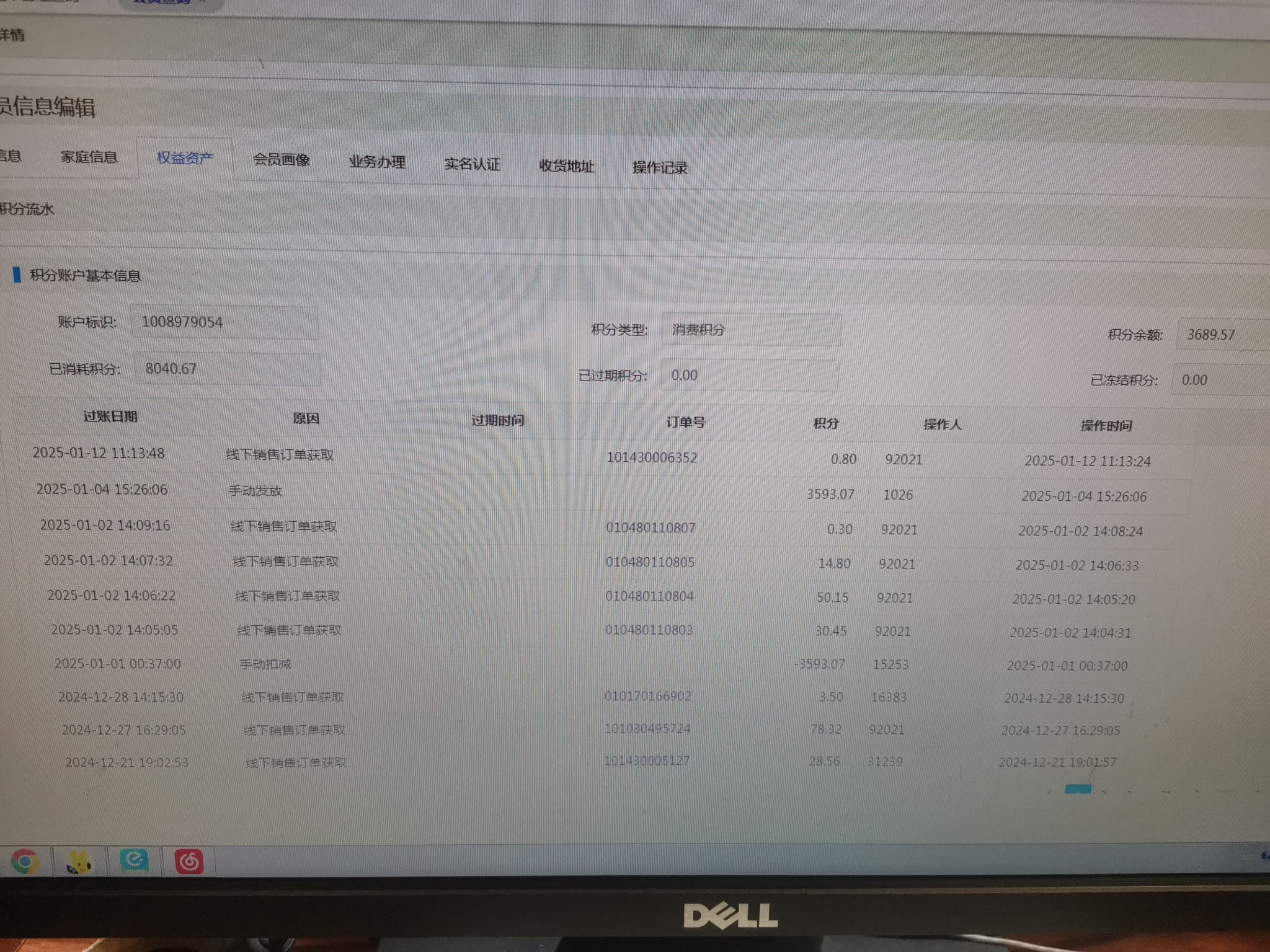Screen dimensions: 1270x952
Task: Switch to the 实名认证 tab
Action: pyautogui.click(x=472, y=164)
